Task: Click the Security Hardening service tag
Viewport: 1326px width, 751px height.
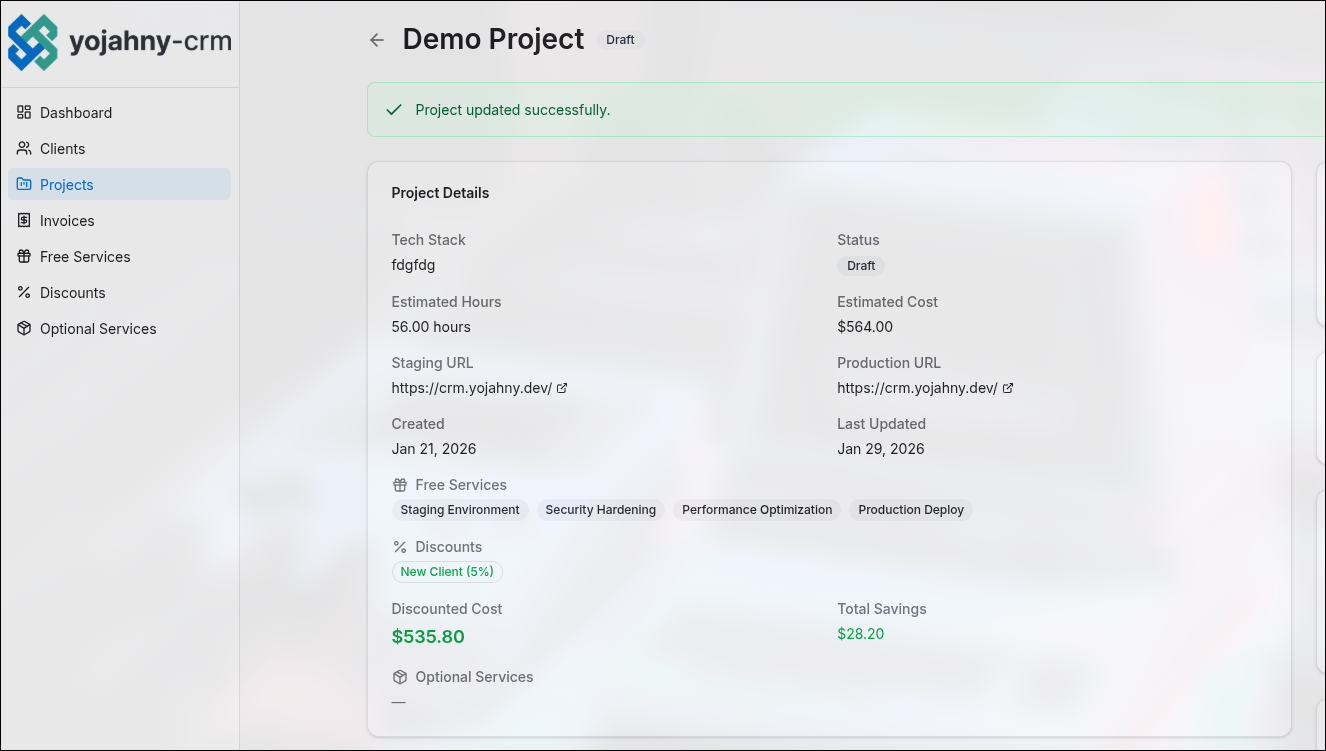Action: pyautogui.click(x=601, y=510)
